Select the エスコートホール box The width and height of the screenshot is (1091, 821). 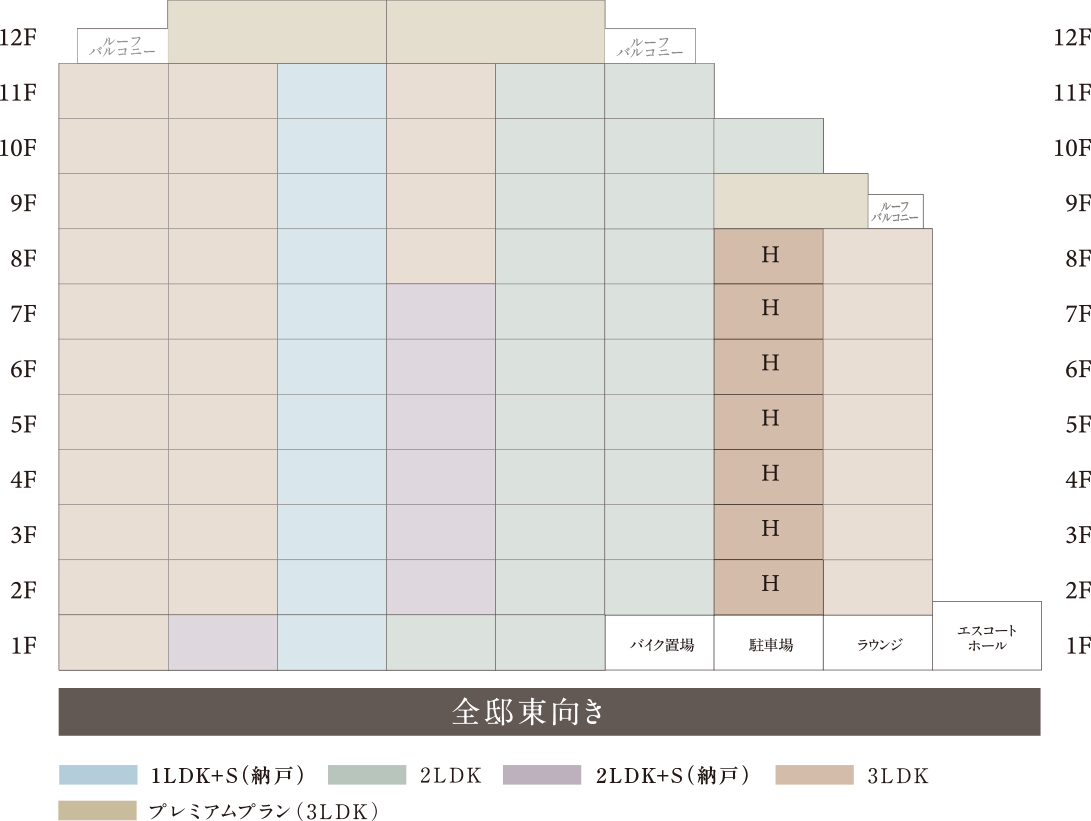coord(987,636)
